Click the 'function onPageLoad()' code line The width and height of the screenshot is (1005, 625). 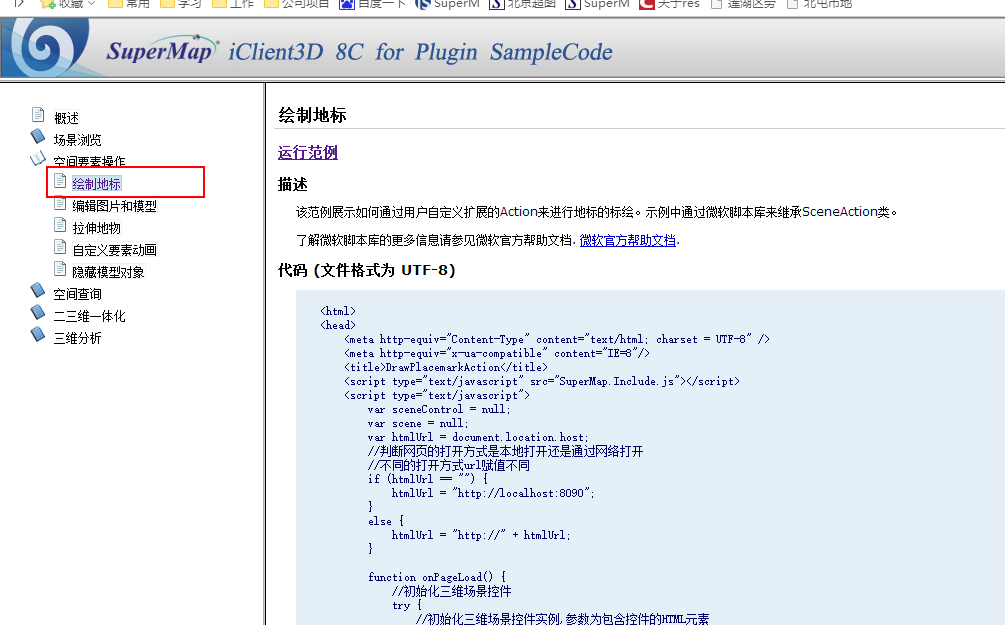pyautogui.click(x=436, y=577)
